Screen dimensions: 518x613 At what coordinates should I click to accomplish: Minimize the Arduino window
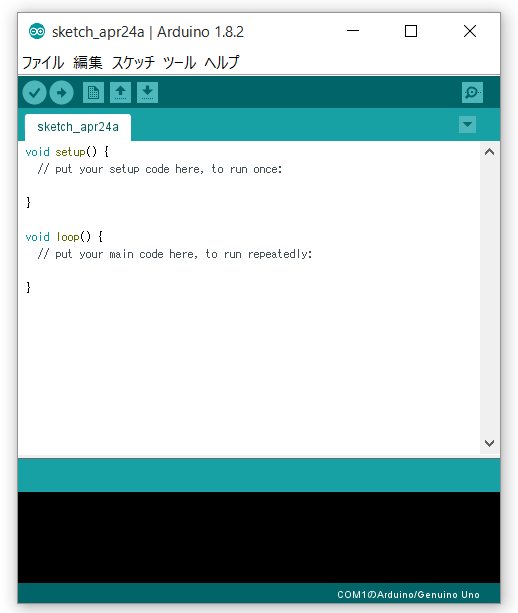353,31
